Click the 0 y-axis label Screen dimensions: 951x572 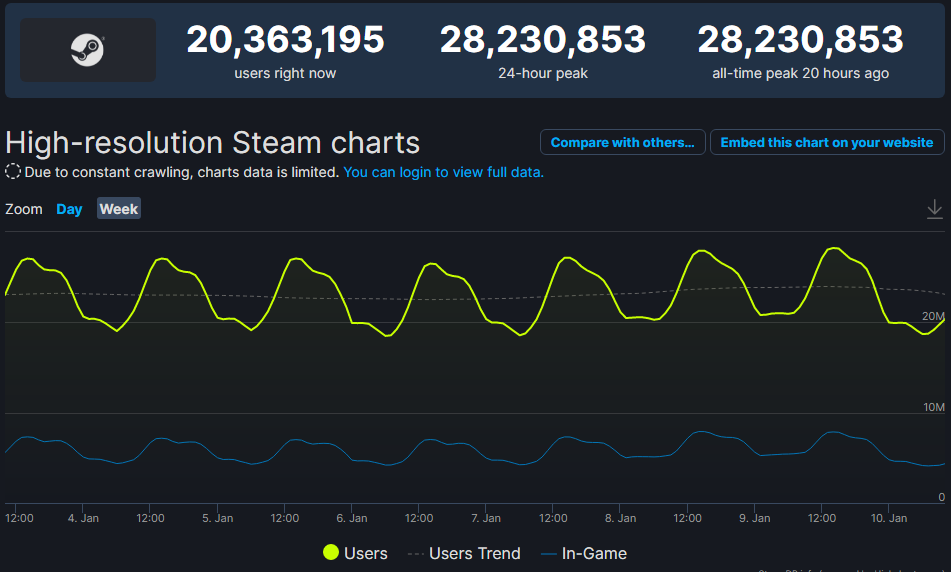point(941,497)
